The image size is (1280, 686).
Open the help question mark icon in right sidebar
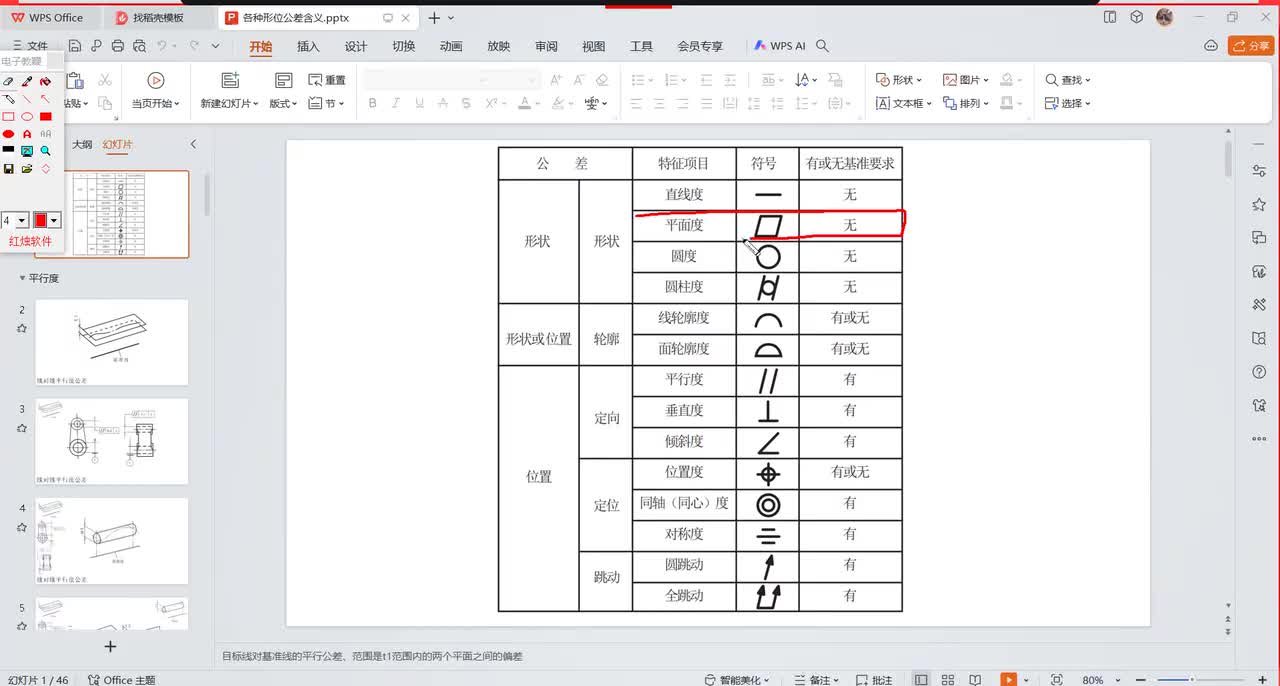pos(1259,372)
